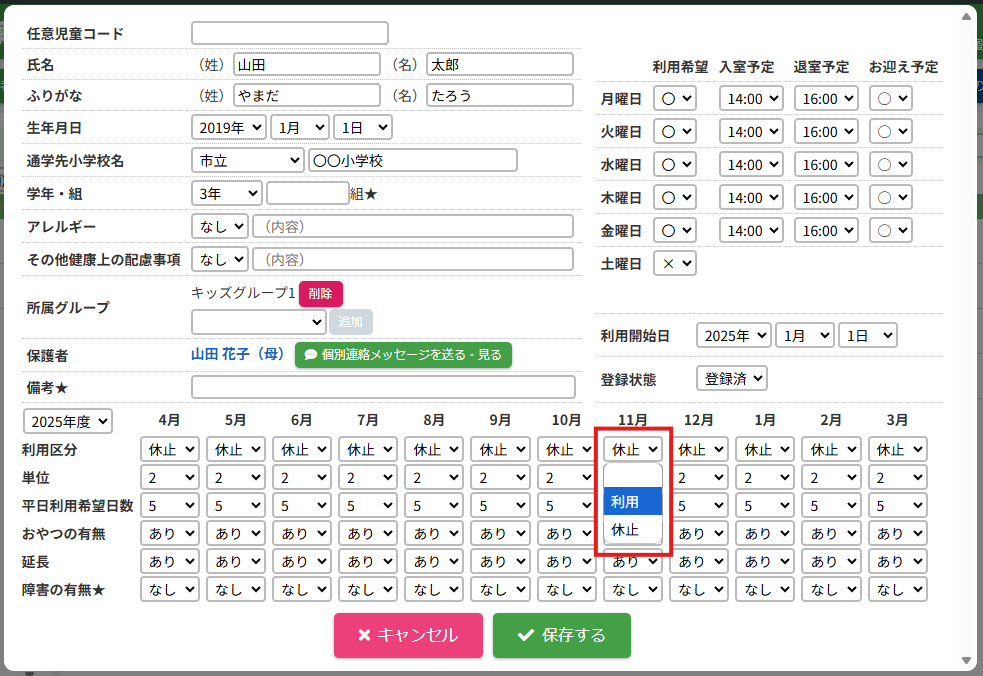
Task: Change the 学年 grade dropdown showing 3年
Action: pyautogui.click(x=226, y=193)
